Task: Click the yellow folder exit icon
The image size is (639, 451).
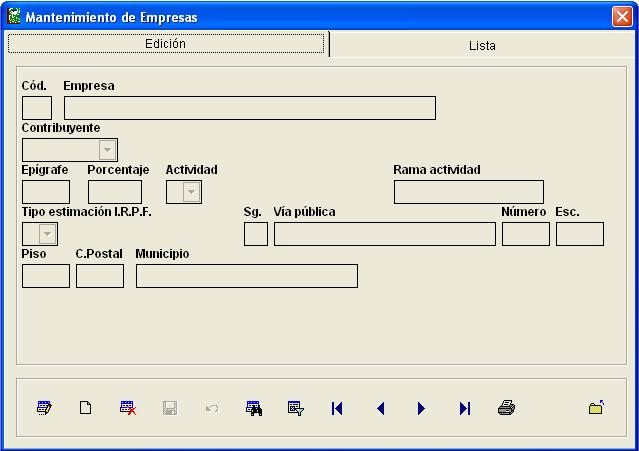Action: pos(596,407)
